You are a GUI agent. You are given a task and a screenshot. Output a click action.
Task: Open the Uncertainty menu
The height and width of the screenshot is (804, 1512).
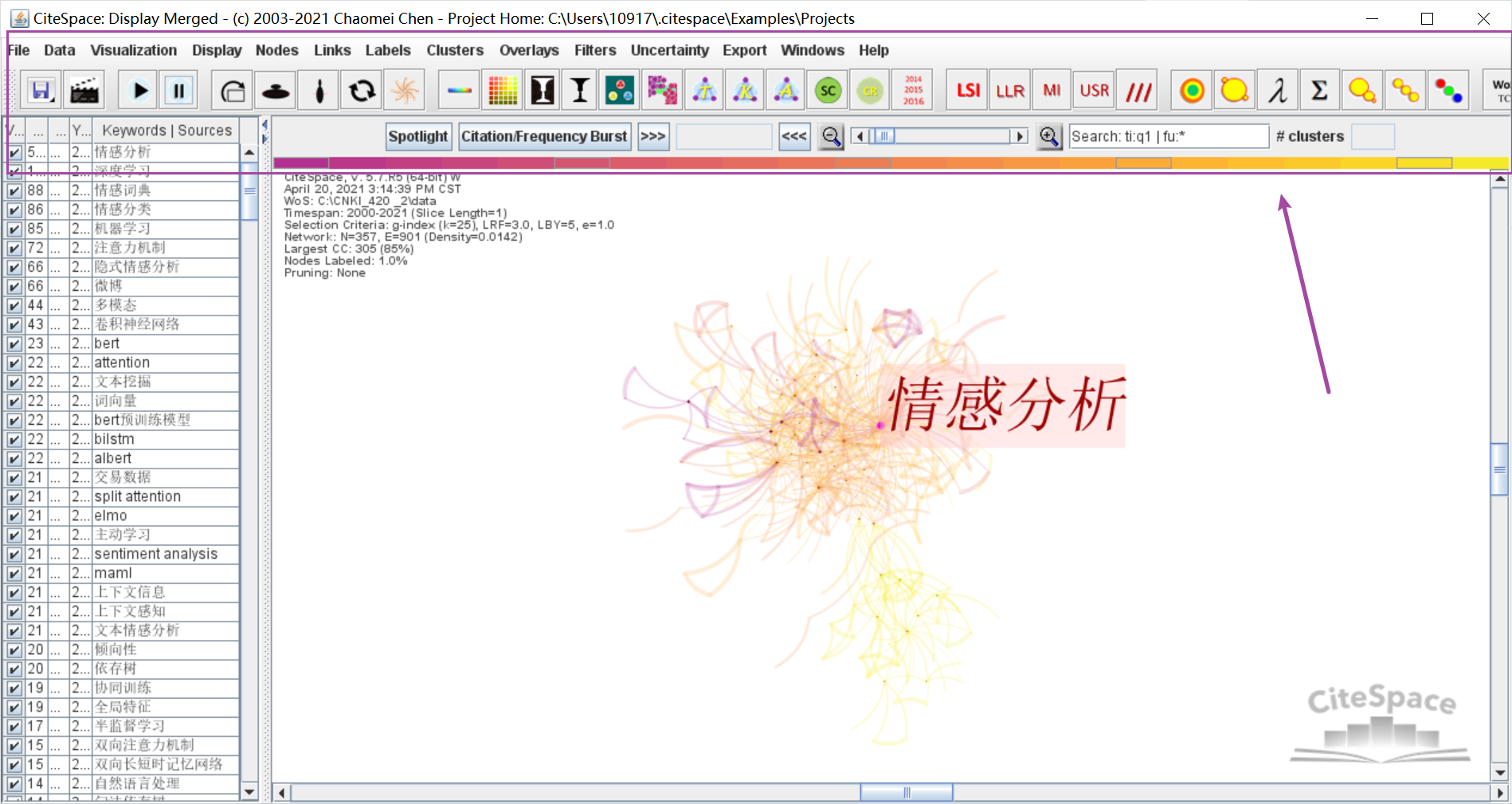point(670,50)
